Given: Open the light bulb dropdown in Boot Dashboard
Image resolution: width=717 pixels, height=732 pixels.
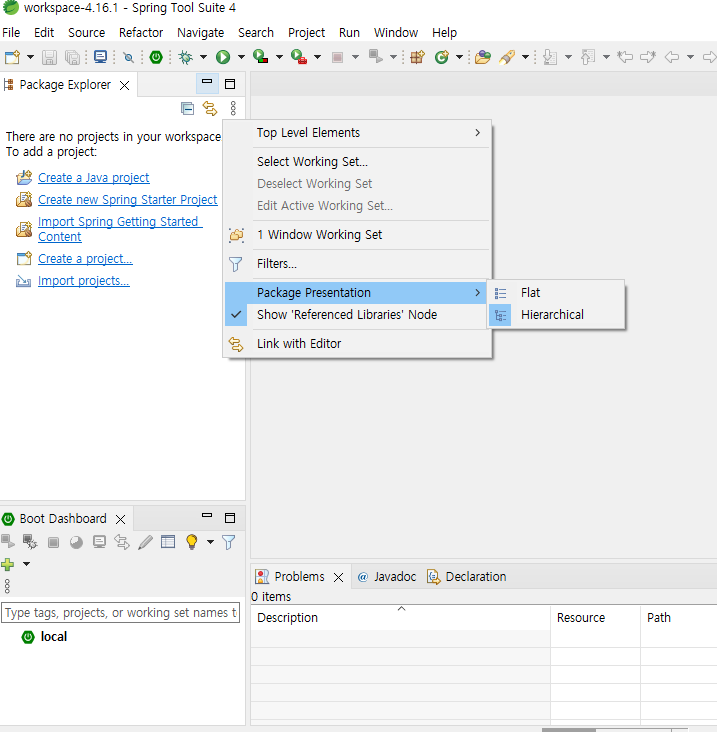Looking at the screenshot, I should tap(211, 542).
